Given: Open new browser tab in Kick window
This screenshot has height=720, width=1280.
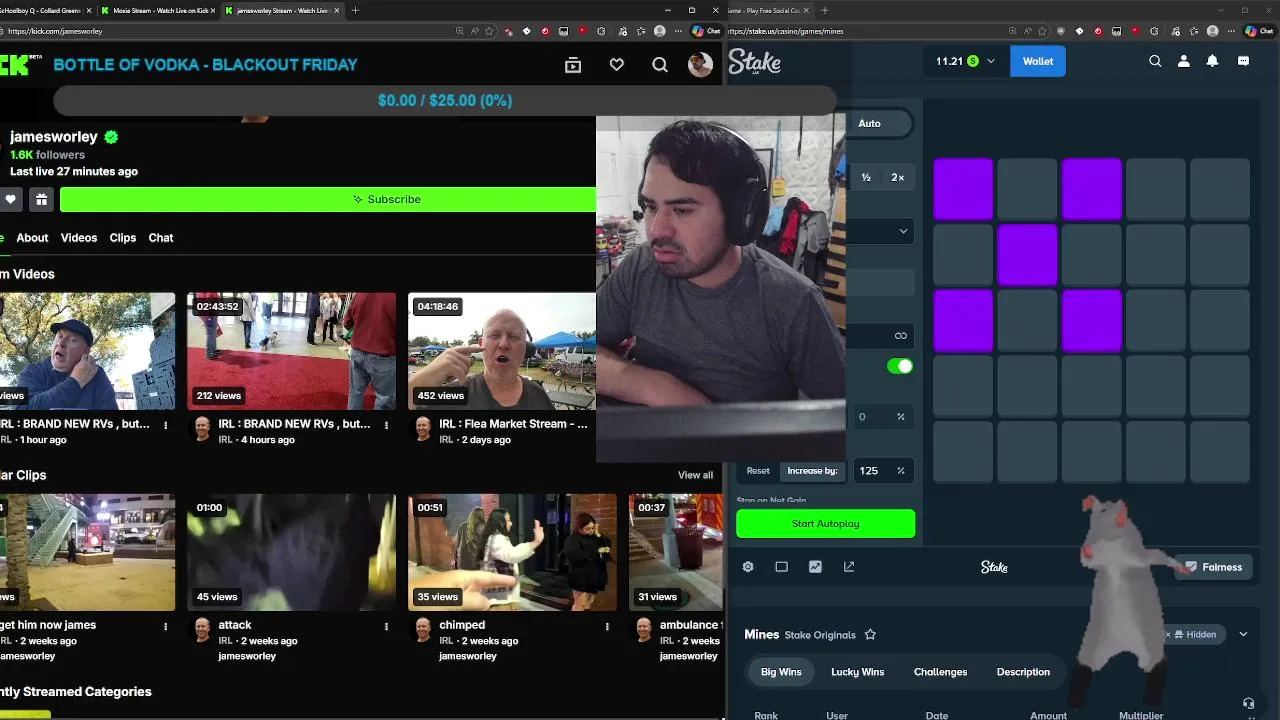Looking at the screenshot, I should [x=355, y=10].
